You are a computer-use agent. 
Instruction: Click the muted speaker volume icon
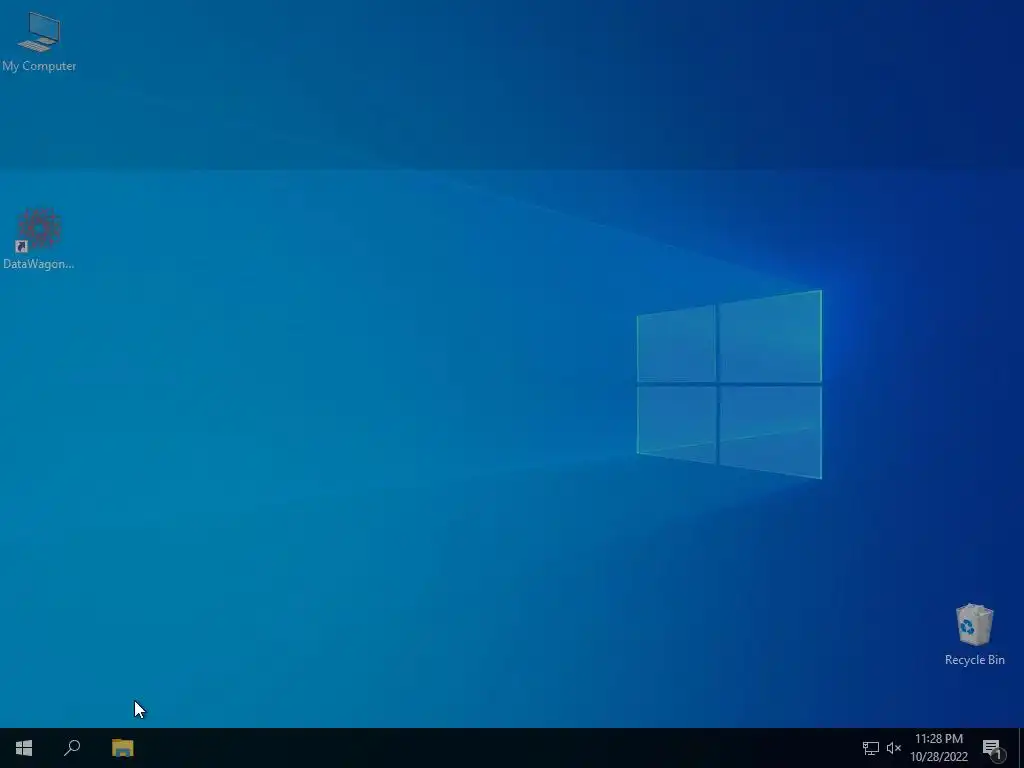point(893,748)
